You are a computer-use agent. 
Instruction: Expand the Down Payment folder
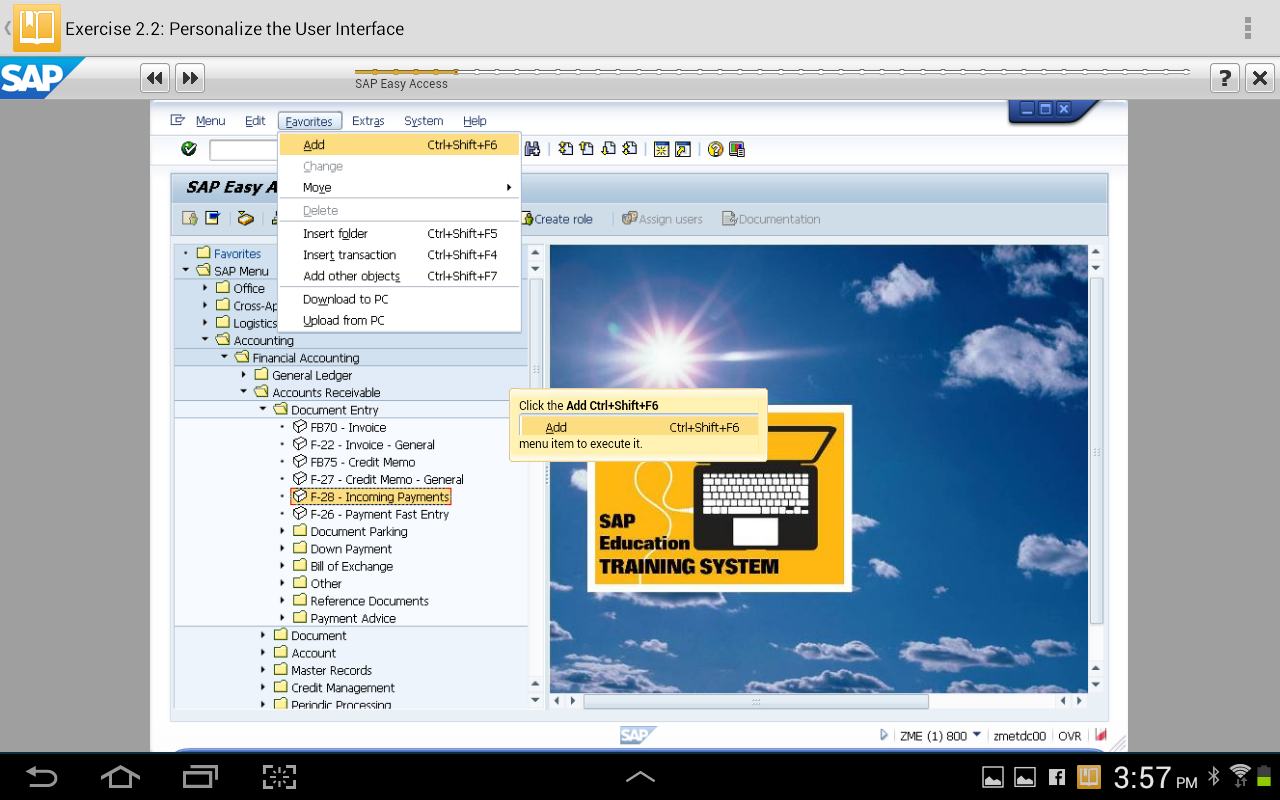point(282,549)
